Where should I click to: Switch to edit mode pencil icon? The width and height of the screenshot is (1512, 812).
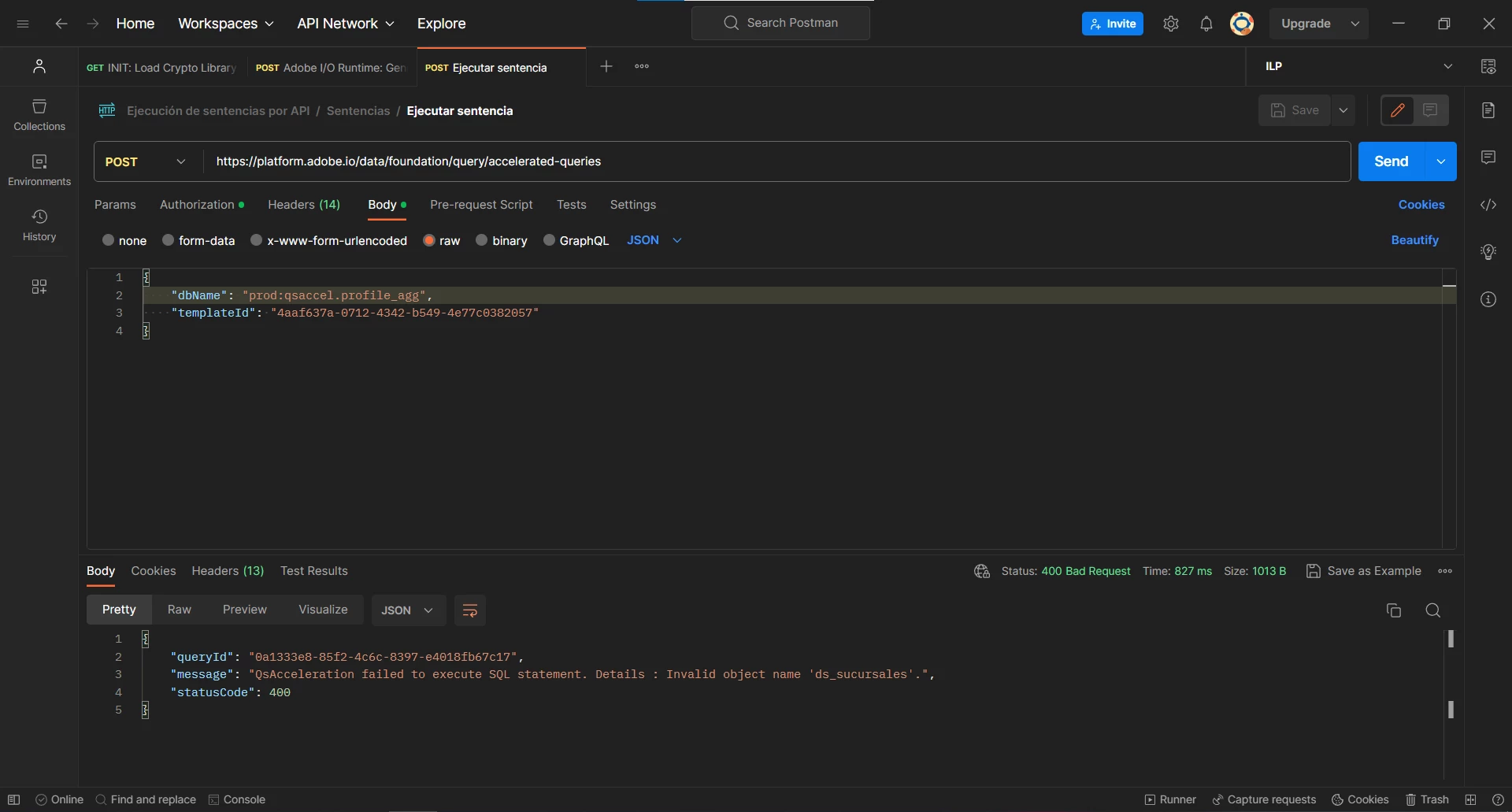(1398, 110)
